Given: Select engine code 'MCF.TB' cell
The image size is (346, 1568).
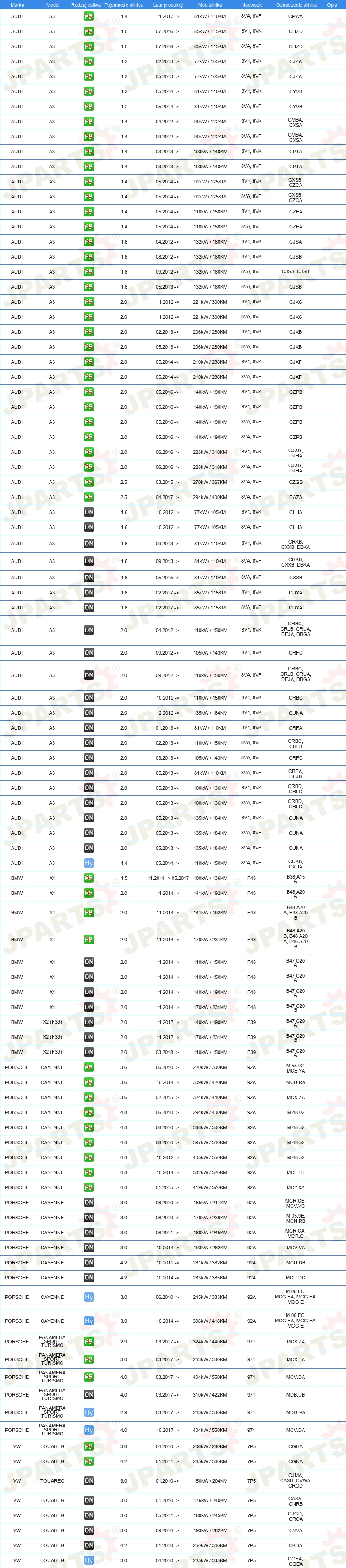Looking at the screenshot, I should point(296,1172).
